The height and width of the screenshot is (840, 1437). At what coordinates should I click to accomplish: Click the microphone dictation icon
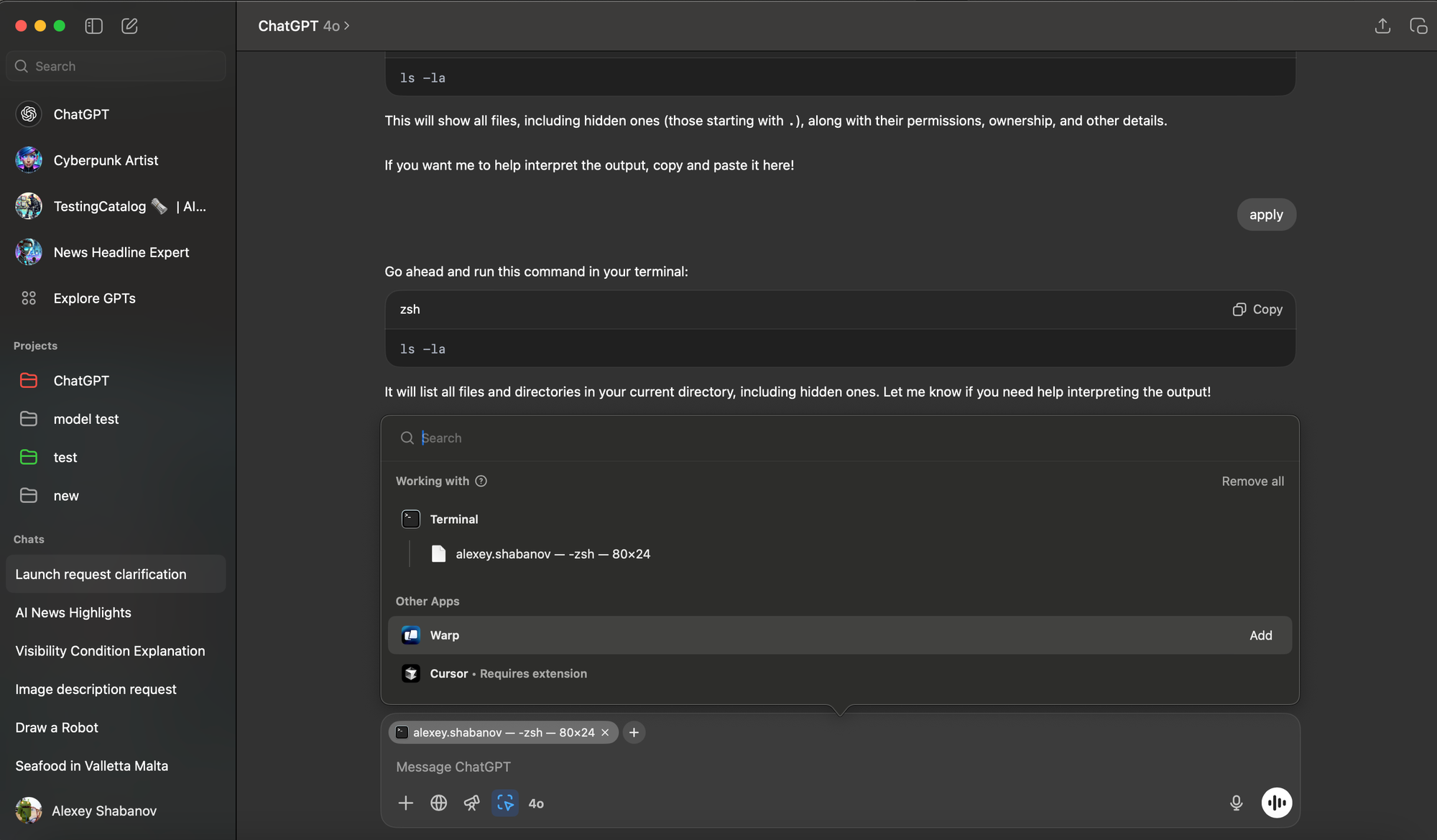click(1236, 803)
